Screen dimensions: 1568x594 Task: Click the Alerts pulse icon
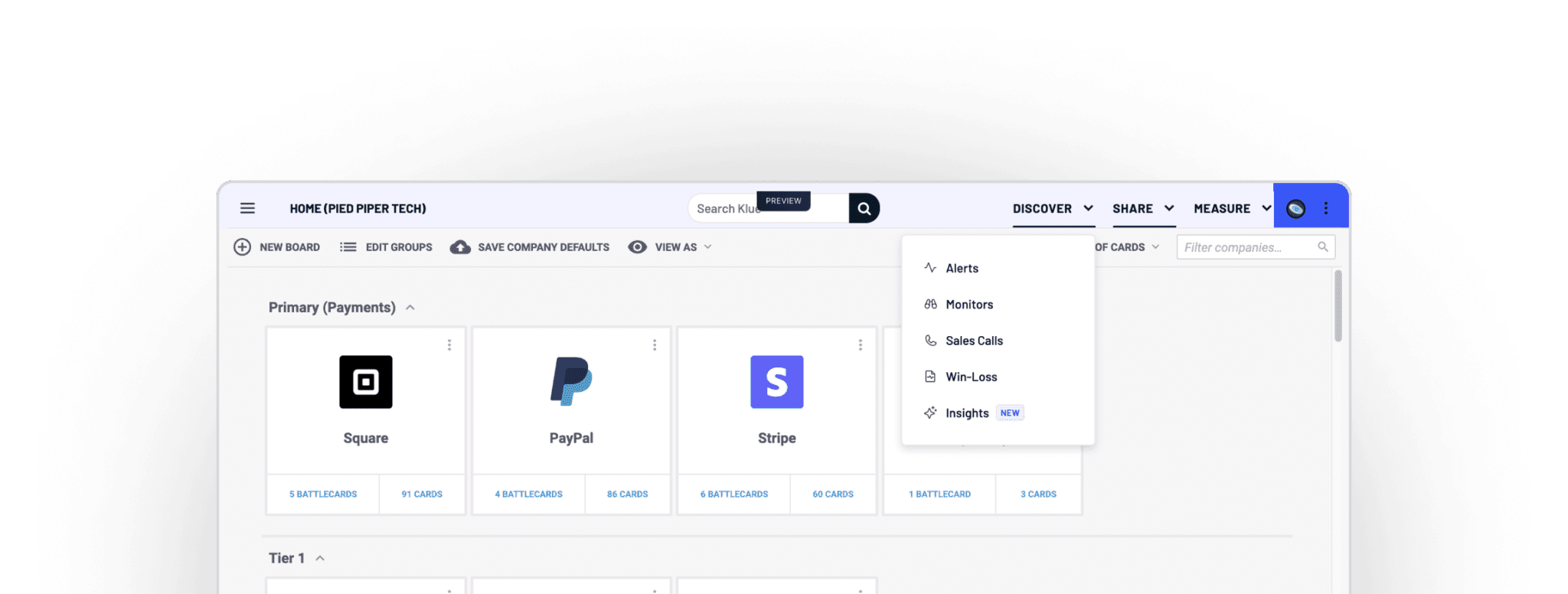[930, 268]
